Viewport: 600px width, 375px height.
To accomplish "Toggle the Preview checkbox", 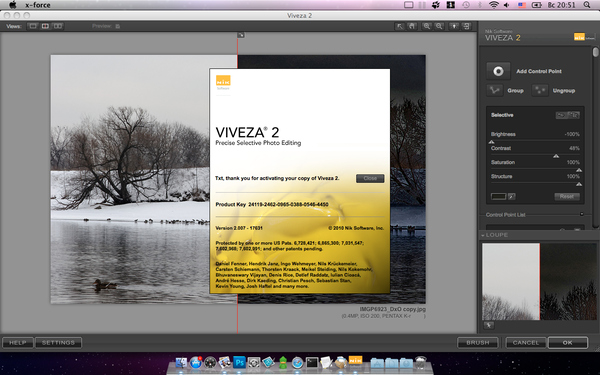I will [x=117, y=26].
